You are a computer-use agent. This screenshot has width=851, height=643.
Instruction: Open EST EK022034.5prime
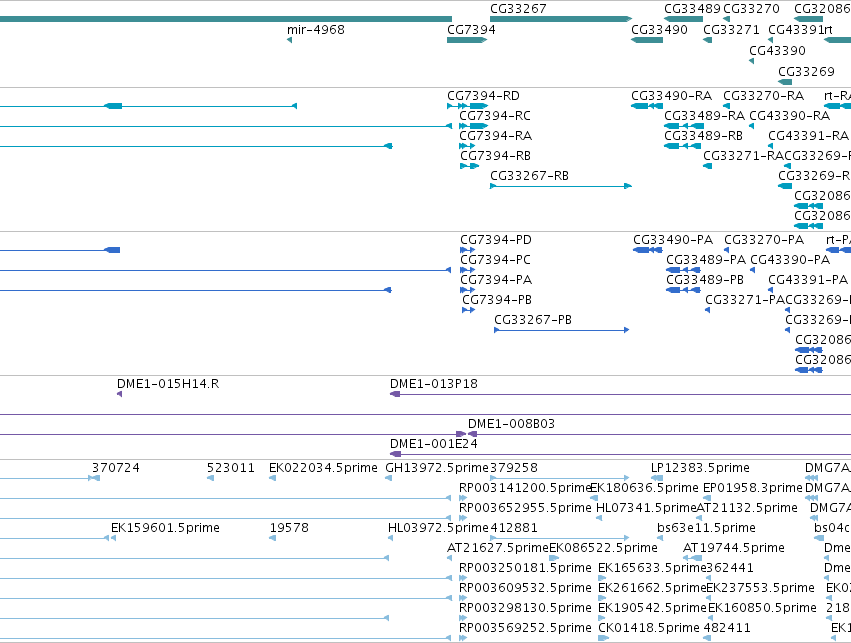coord(323,468)
